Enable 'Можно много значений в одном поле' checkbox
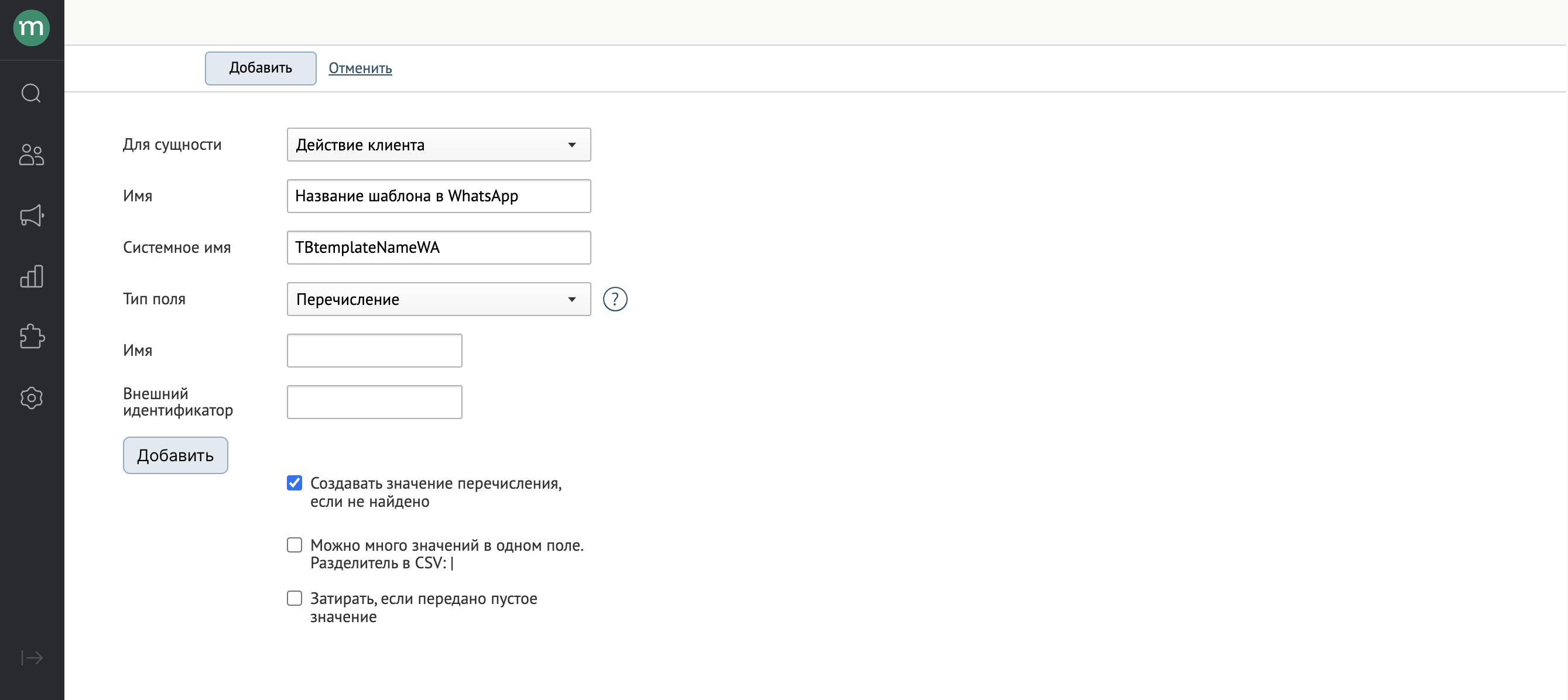The width and height of the screenshot is (1568, 700). click(295, 545)
